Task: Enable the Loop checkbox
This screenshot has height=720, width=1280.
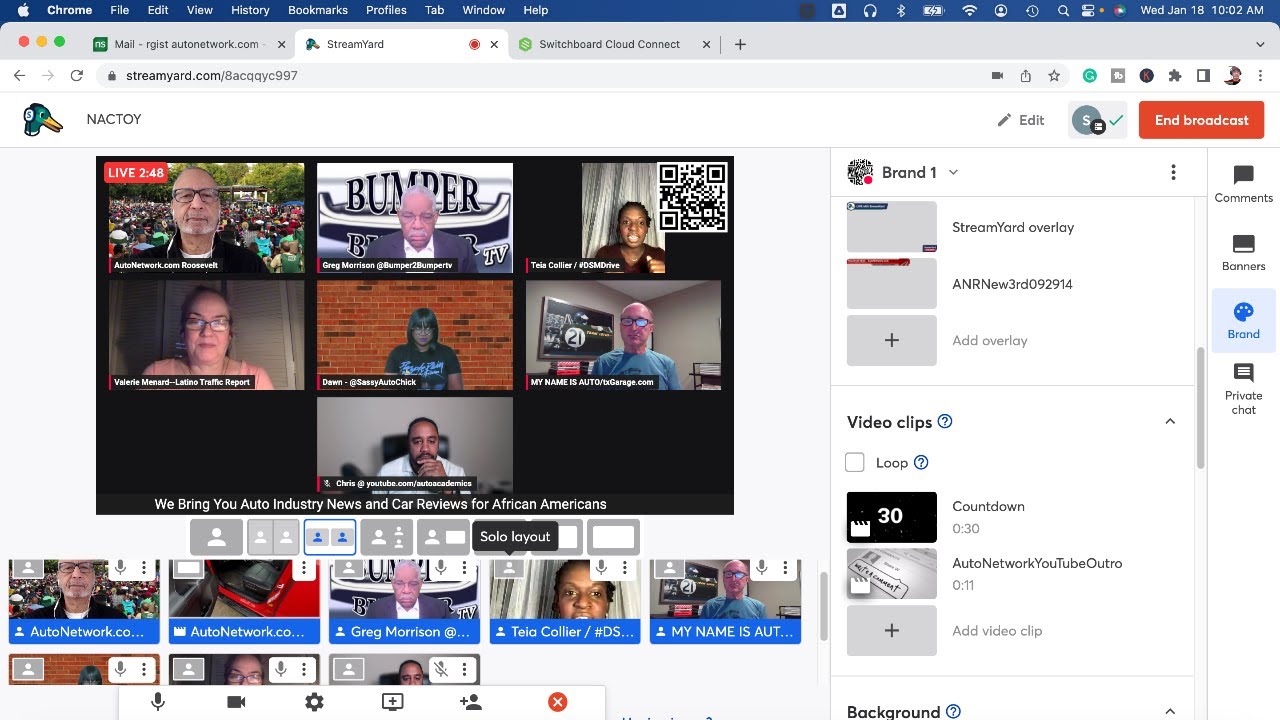Action: pos(855,462)
